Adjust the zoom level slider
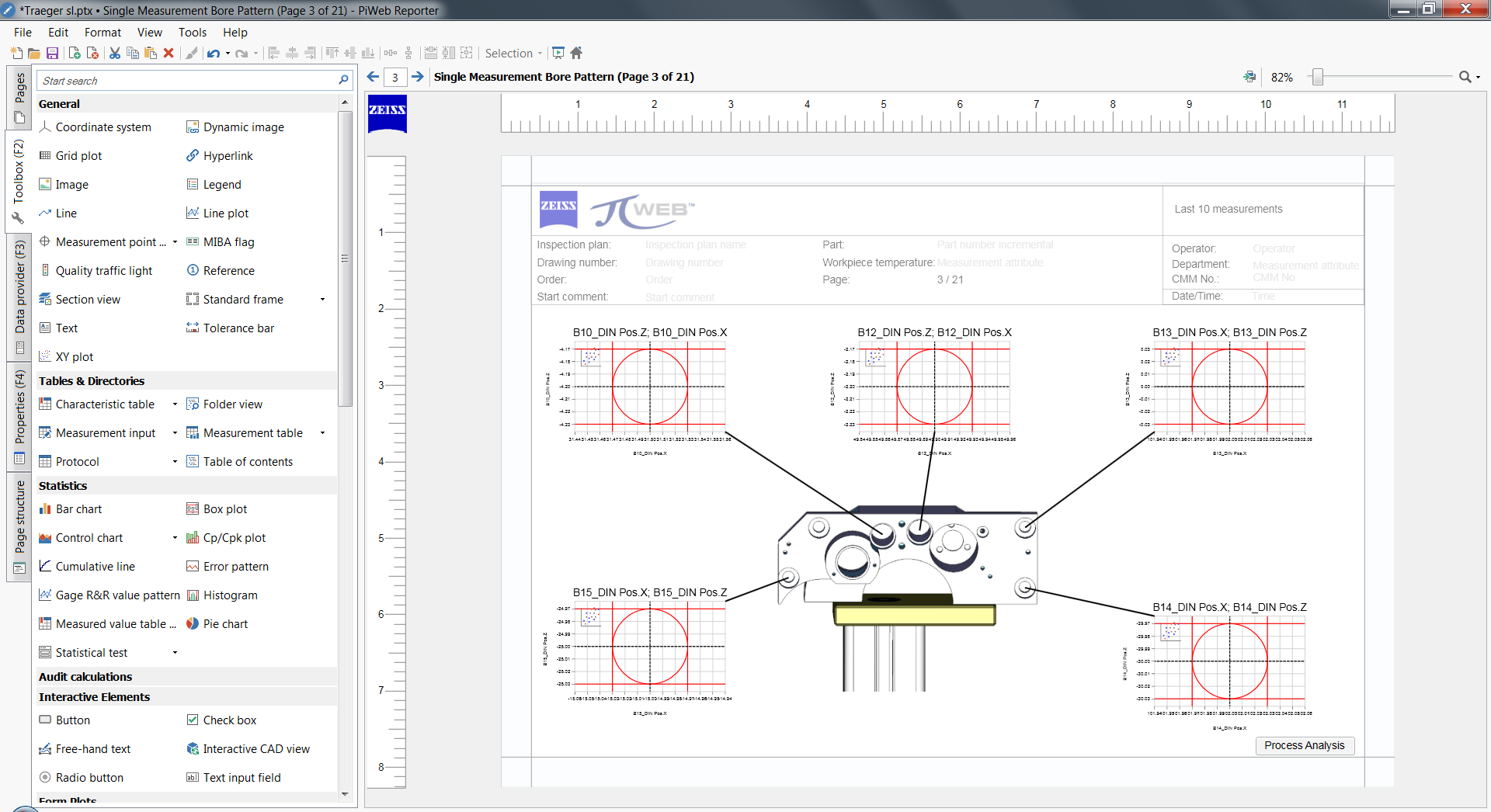 1317,77
